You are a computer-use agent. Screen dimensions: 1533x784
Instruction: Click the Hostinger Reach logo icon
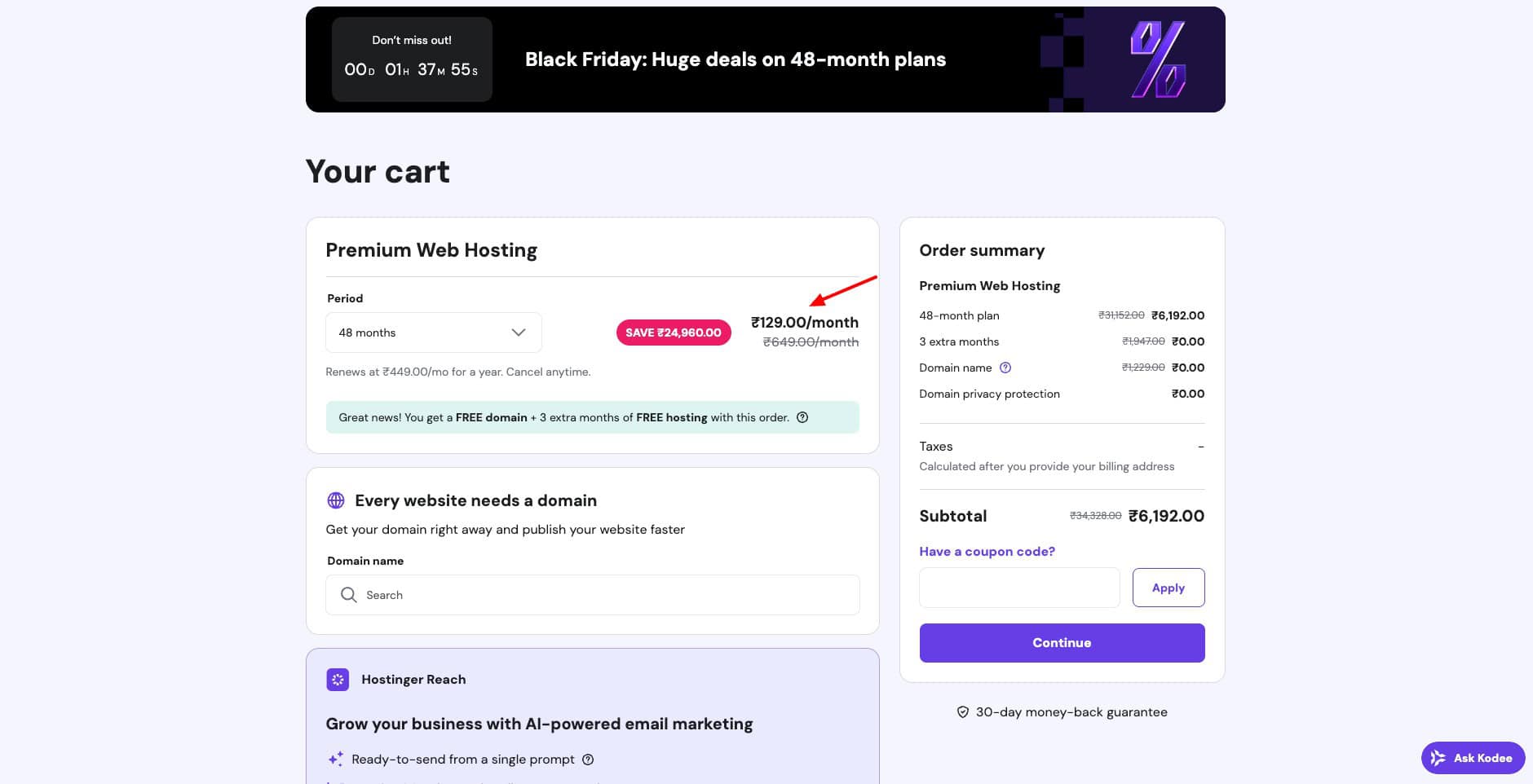pos(338,680)
